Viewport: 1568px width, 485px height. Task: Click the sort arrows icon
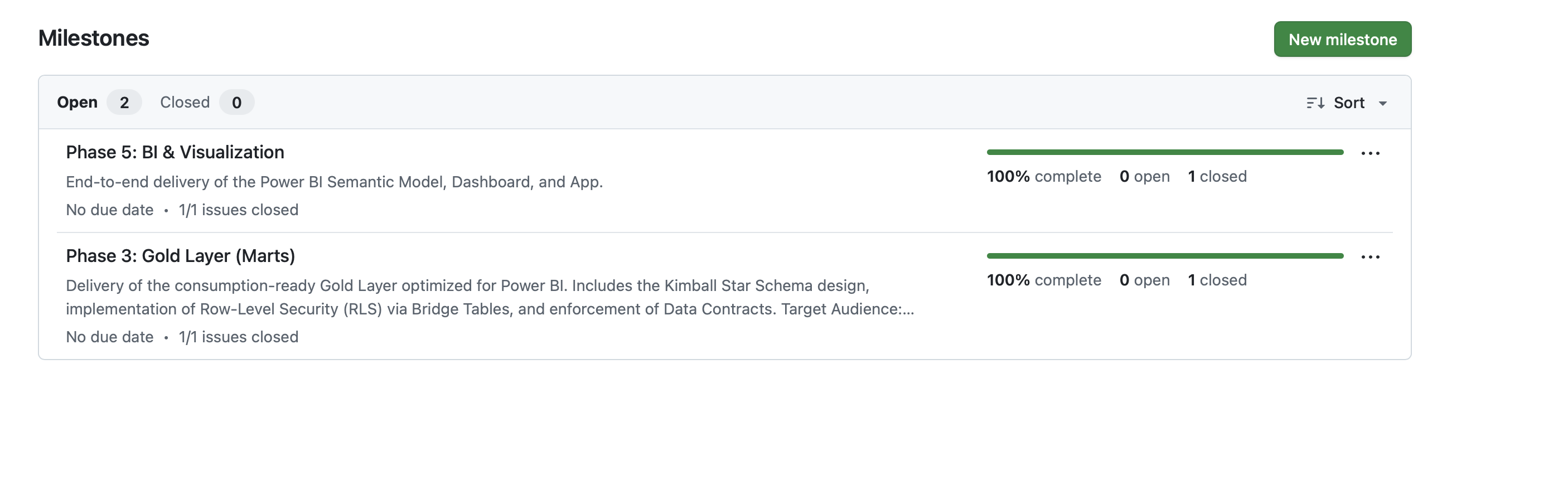(x=1315, y=103)
